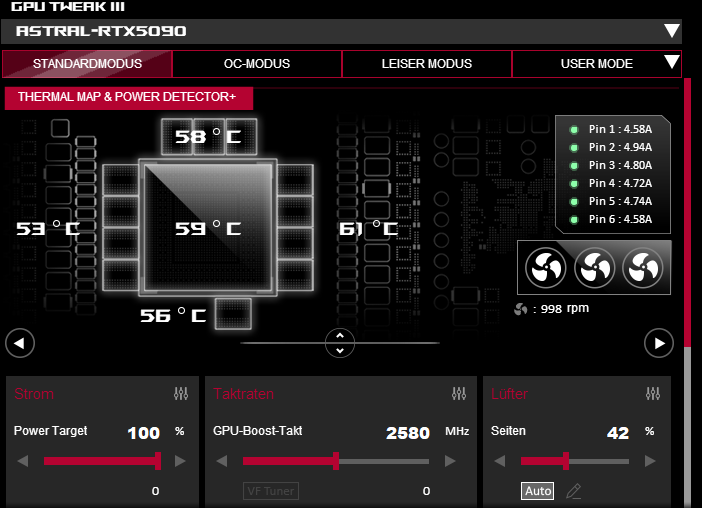Click the 58 °C top memory temperature

point(208,136)
